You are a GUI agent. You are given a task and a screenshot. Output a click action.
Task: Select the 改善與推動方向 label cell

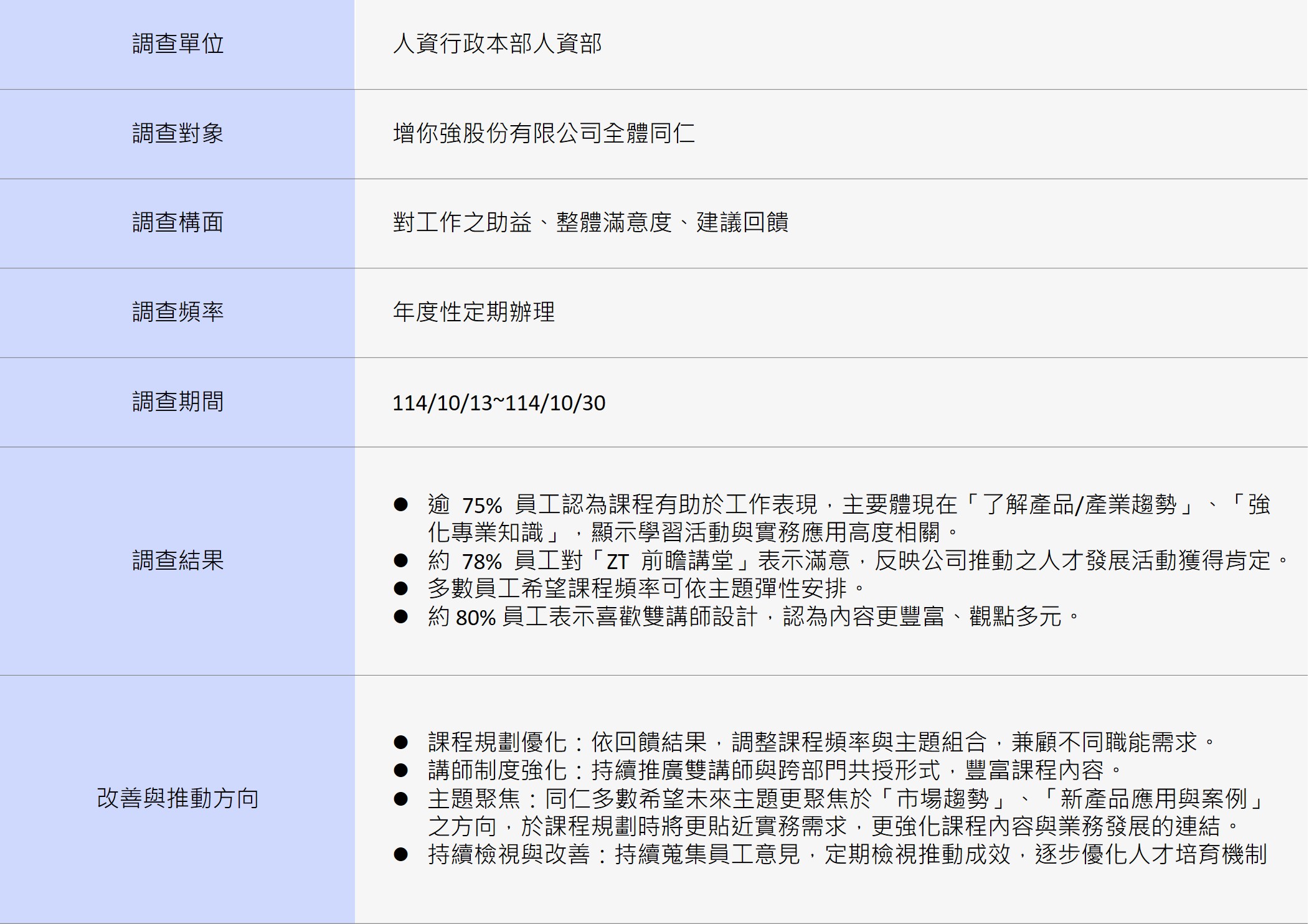pyautogui.click(x=177, y=798)
